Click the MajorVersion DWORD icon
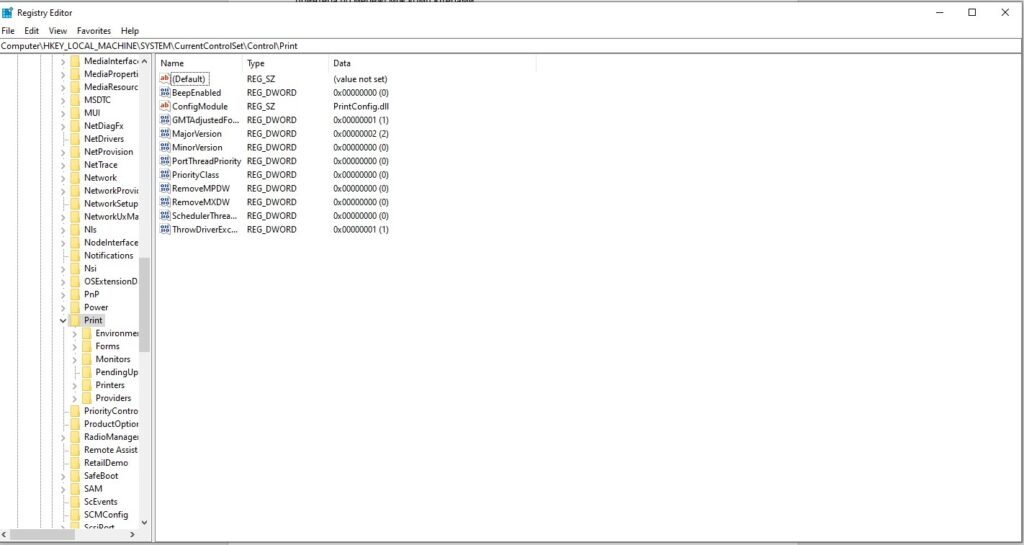The height and width of the screenshot is (545, 1024). (x=165, y=134)
